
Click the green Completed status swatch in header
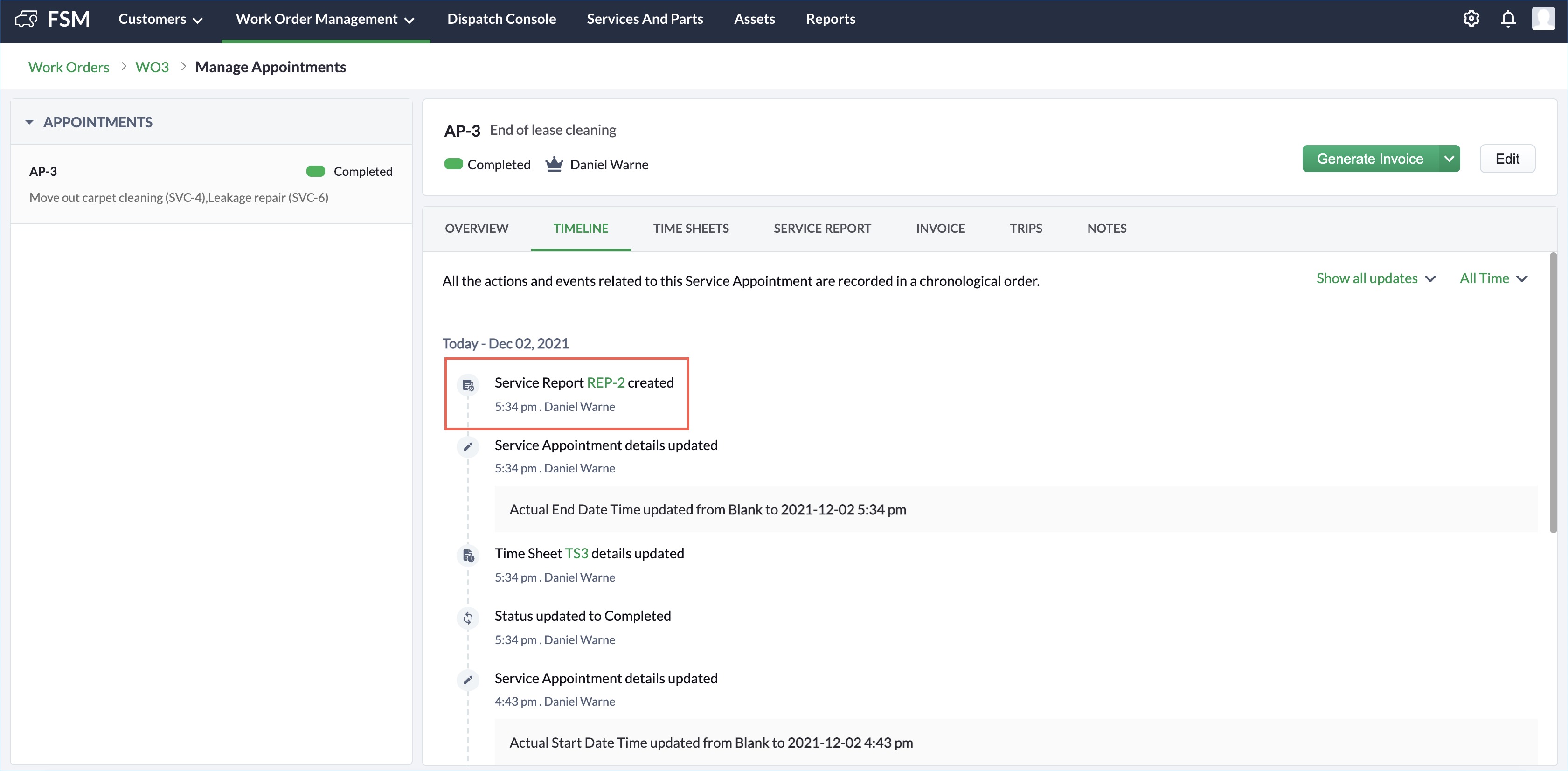tap(453, 164)
